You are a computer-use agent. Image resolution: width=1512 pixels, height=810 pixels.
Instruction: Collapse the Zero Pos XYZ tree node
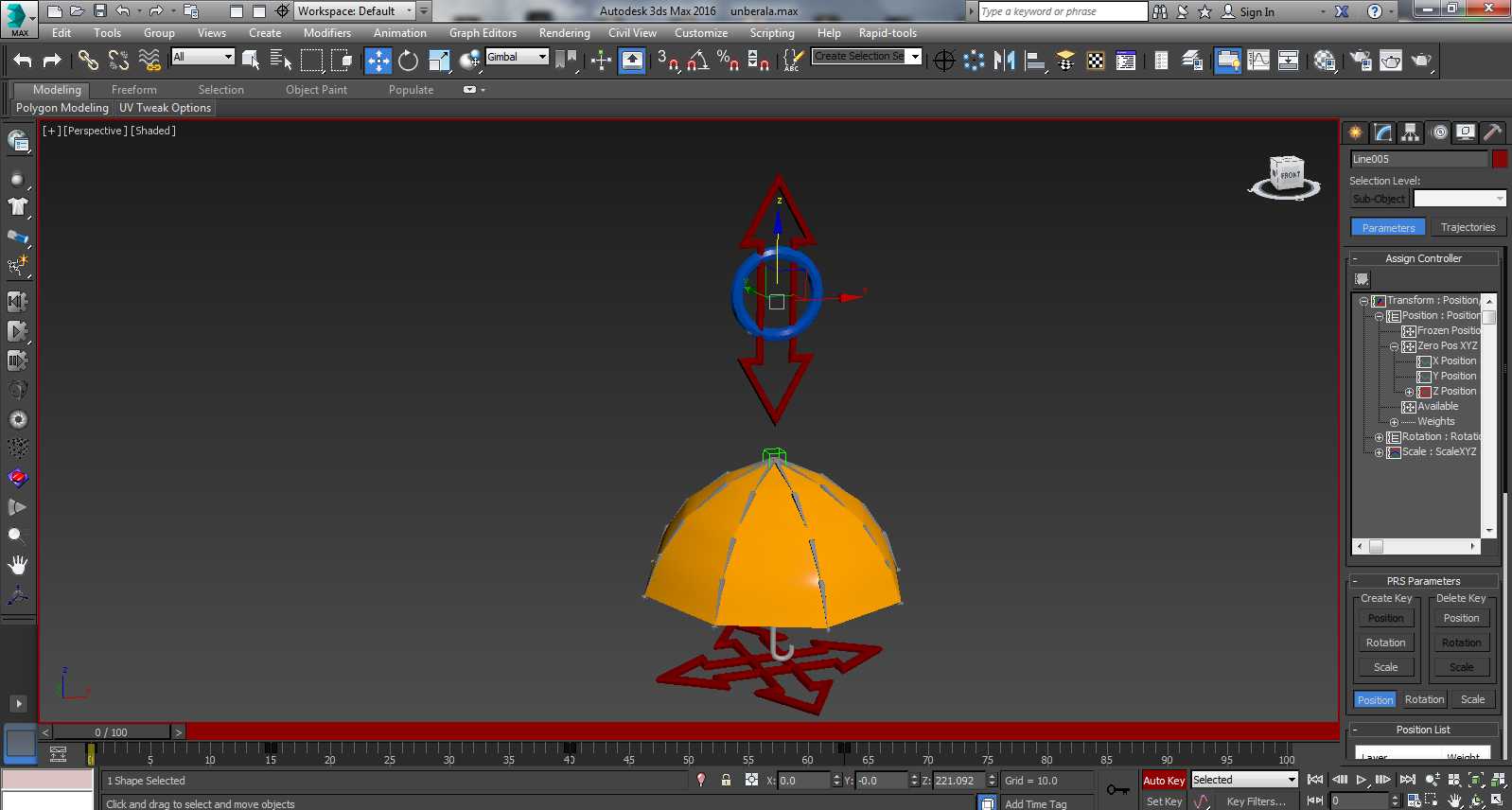click(1394, 346)
